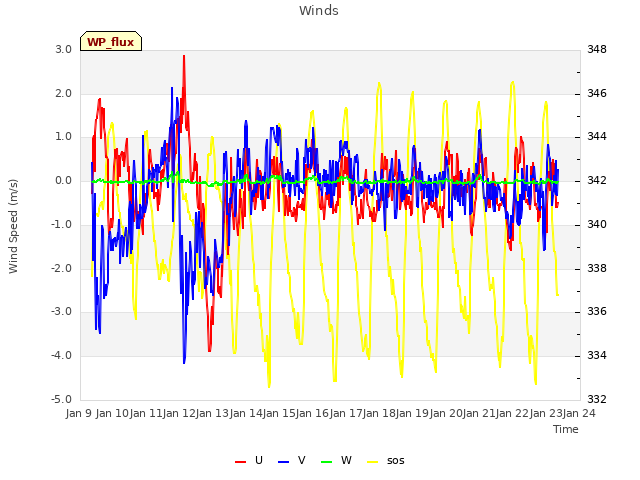Click the V legend label

pos(302,460)
